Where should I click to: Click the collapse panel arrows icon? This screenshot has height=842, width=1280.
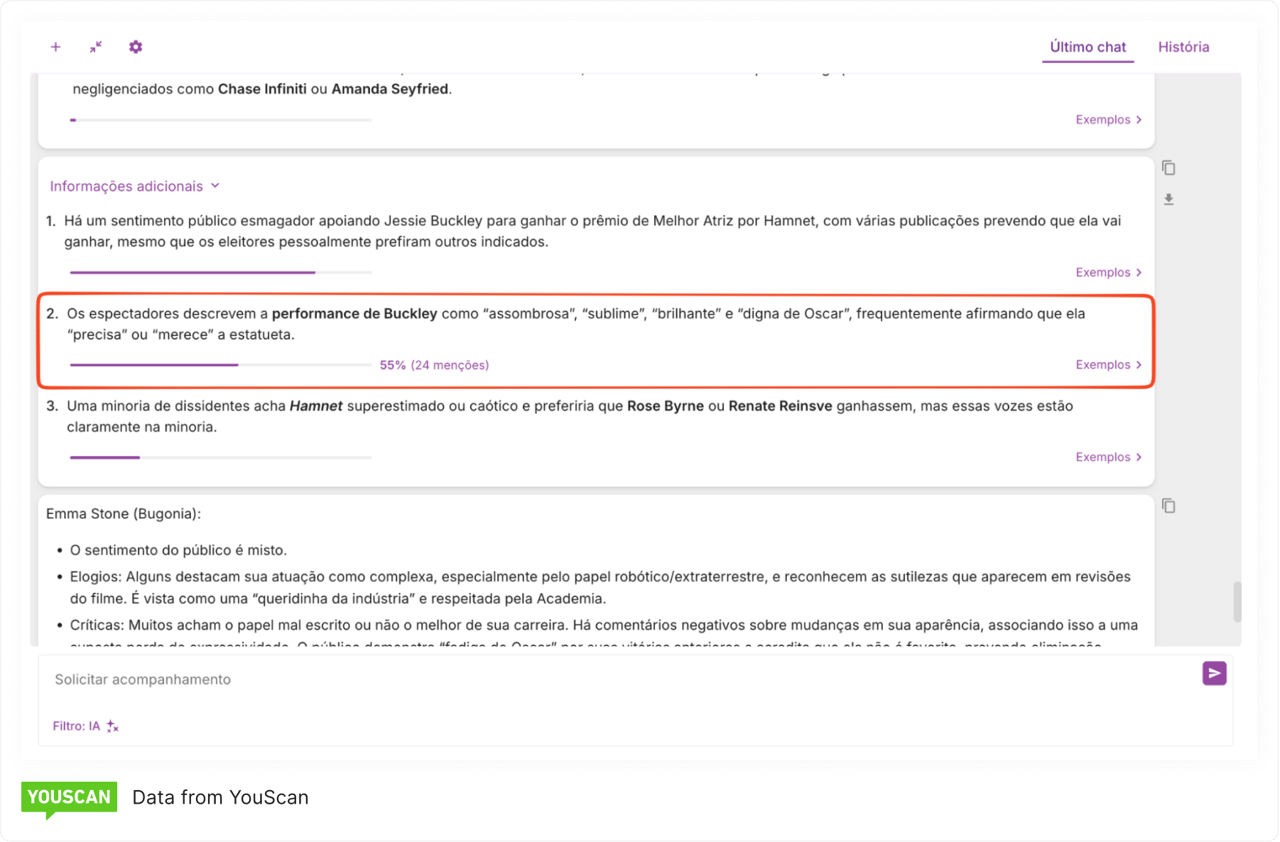click(96, 47)
